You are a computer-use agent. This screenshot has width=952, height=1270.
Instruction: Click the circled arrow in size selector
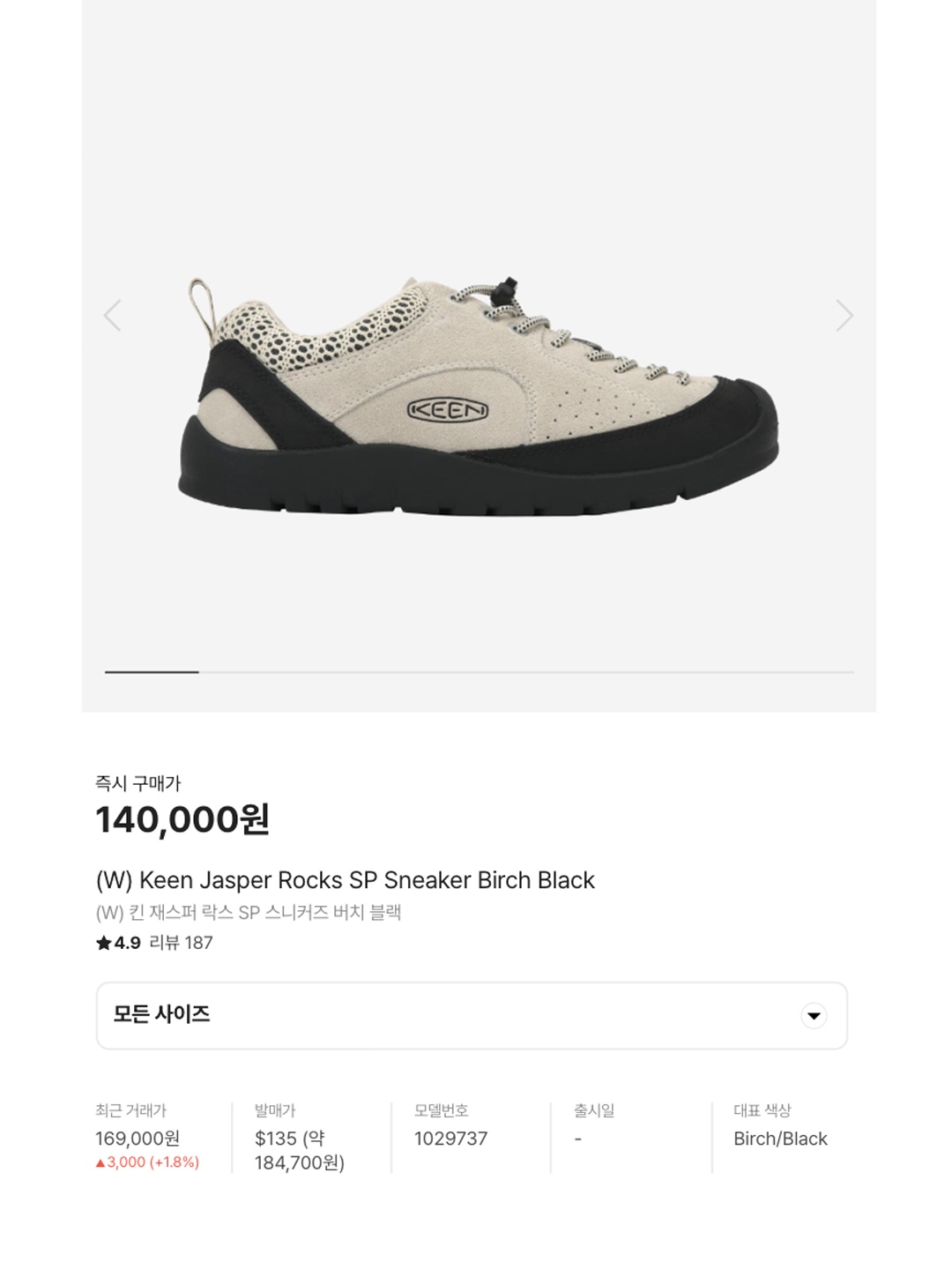814,1016
